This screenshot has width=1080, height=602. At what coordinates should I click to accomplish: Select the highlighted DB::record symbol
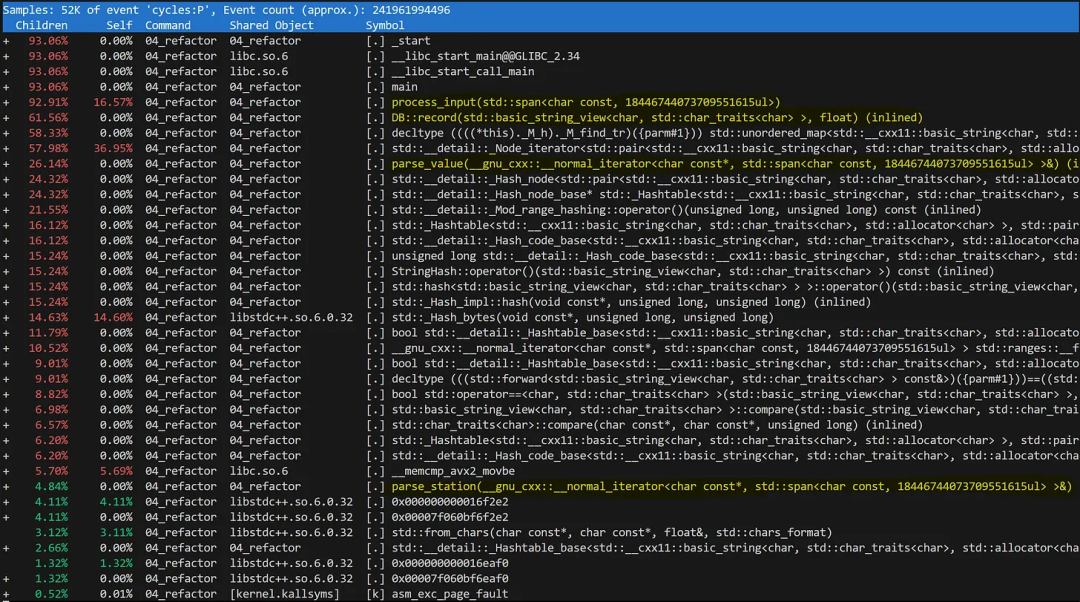point(657,118)
